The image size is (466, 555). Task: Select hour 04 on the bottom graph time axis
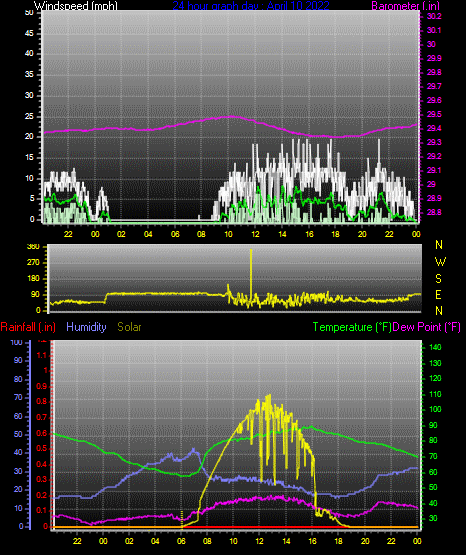point(155,541)
